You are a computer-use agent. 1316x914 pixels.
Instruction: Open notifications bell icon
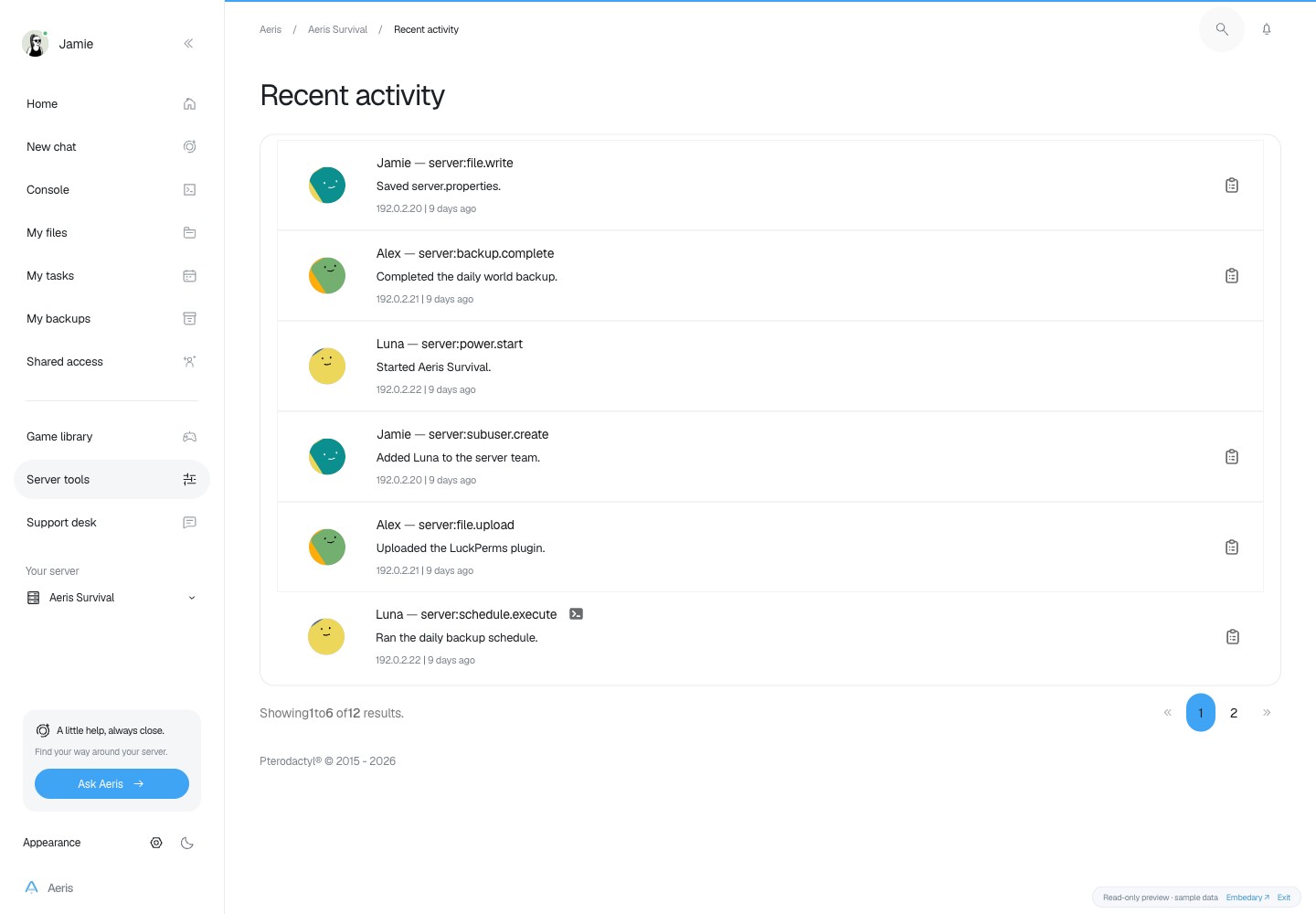click(1267, 29)
